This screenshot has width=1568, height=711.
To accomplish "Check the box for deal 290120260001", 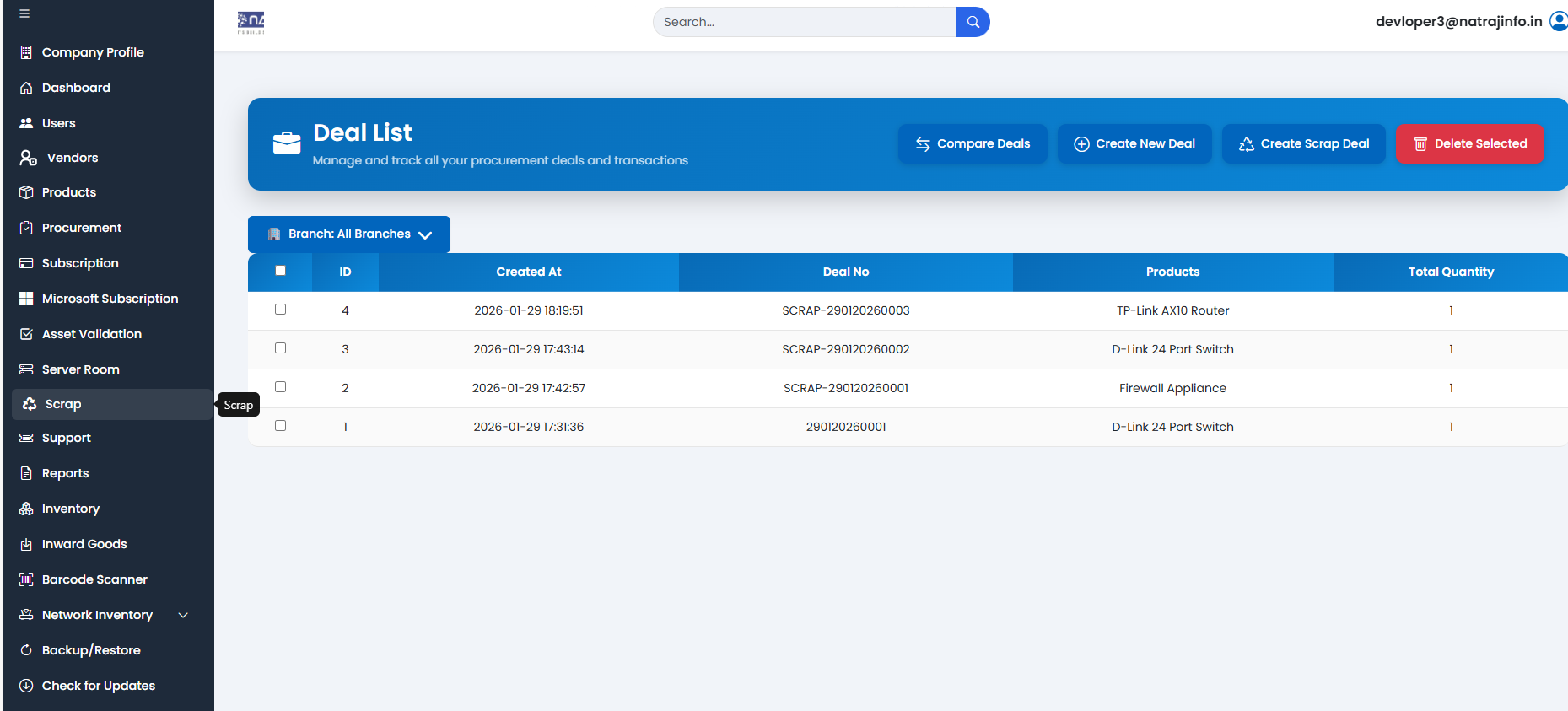I will (280, 426).
